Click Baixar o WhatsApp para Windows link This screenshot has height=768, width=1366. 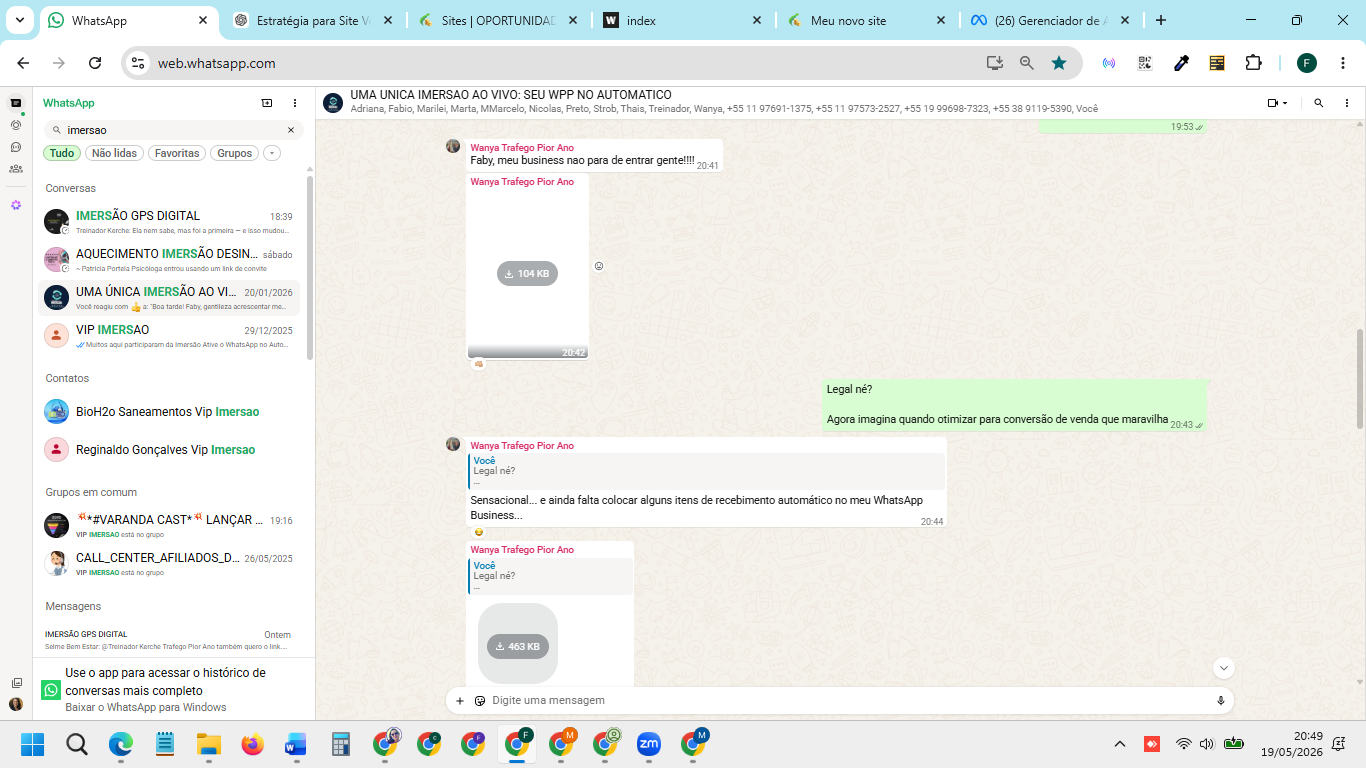[x=146, y=707]
